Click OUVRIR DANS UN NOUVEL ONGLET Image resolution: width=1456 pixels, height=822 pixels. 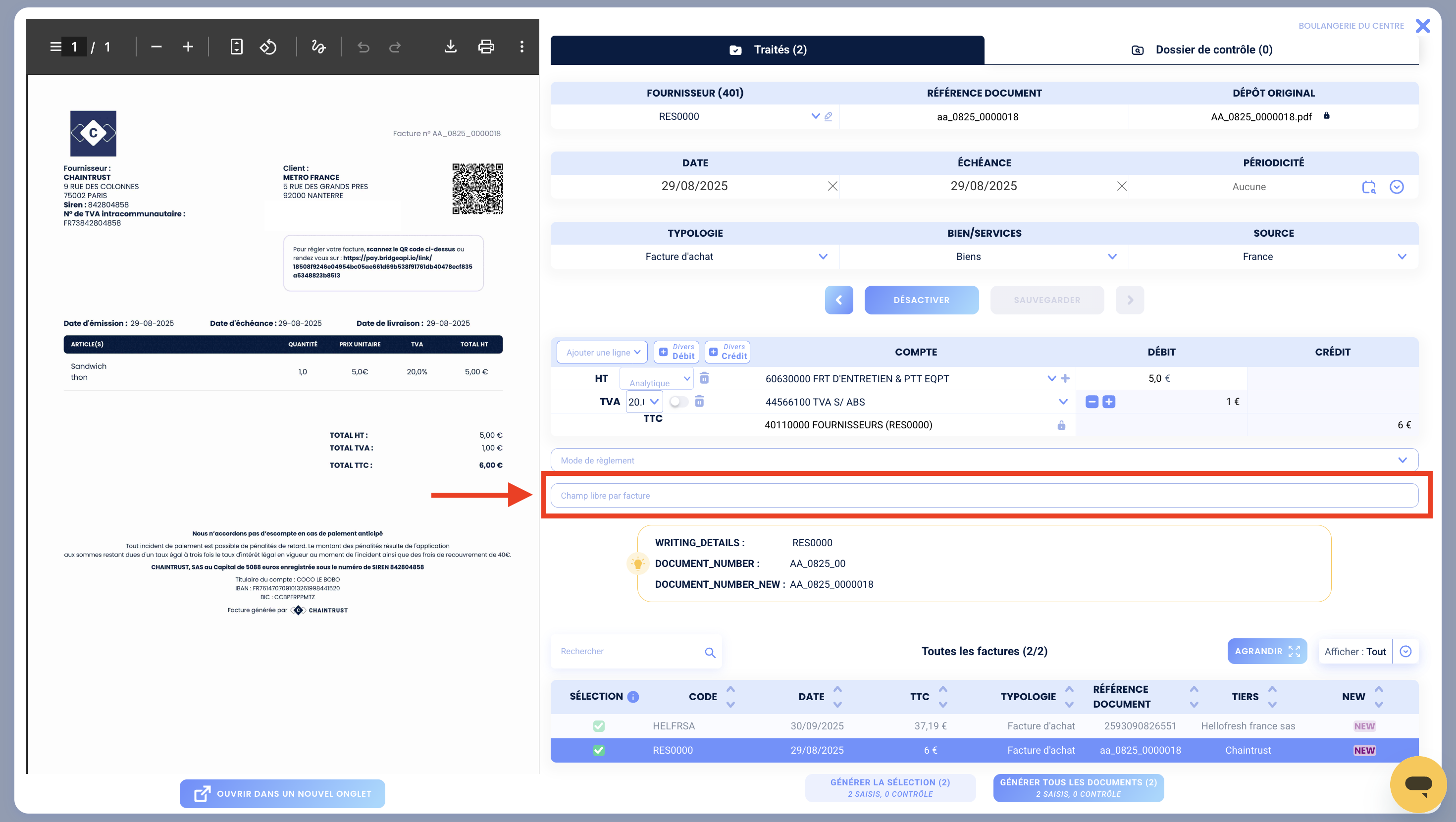[x=282, y=793]
